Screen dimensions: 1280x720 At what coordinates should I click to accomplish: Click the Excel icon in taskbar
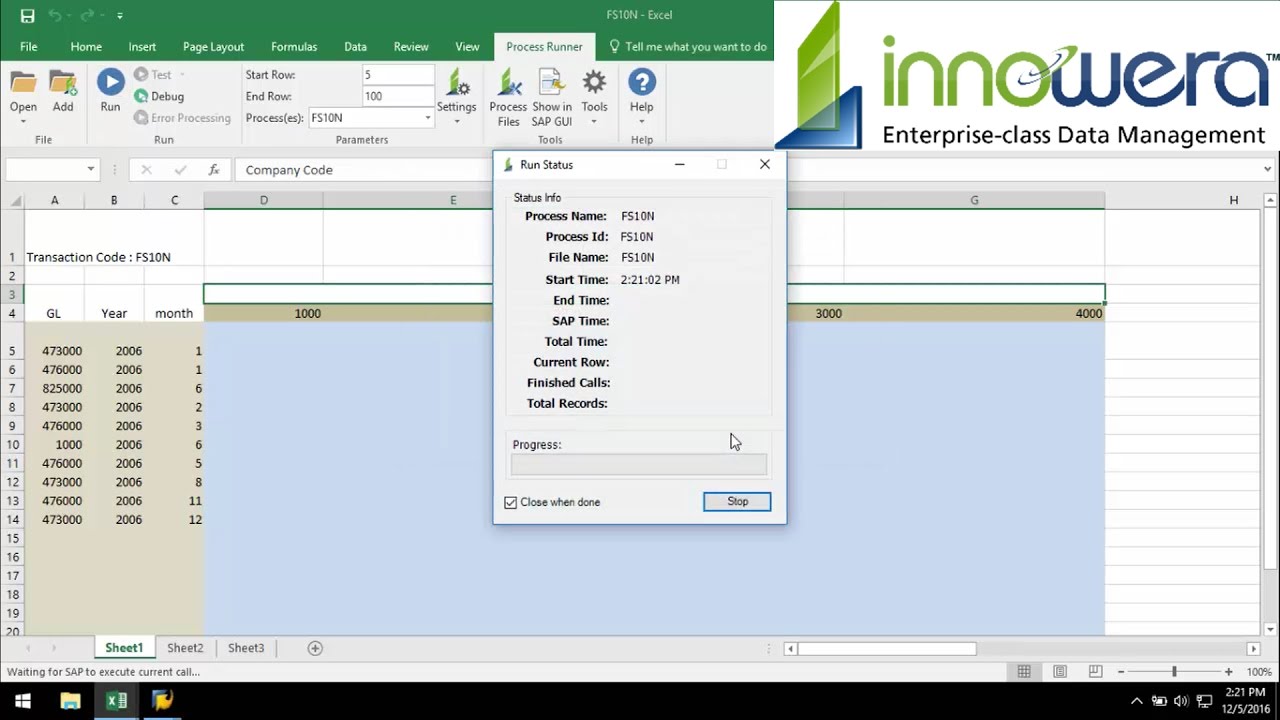(x=117, y=701)
